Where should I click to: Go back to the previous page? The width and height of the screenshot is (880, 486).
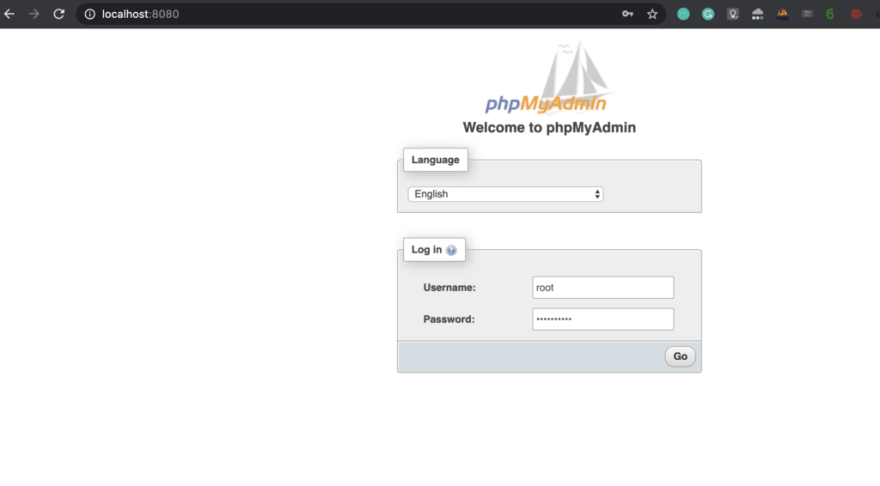10,14
